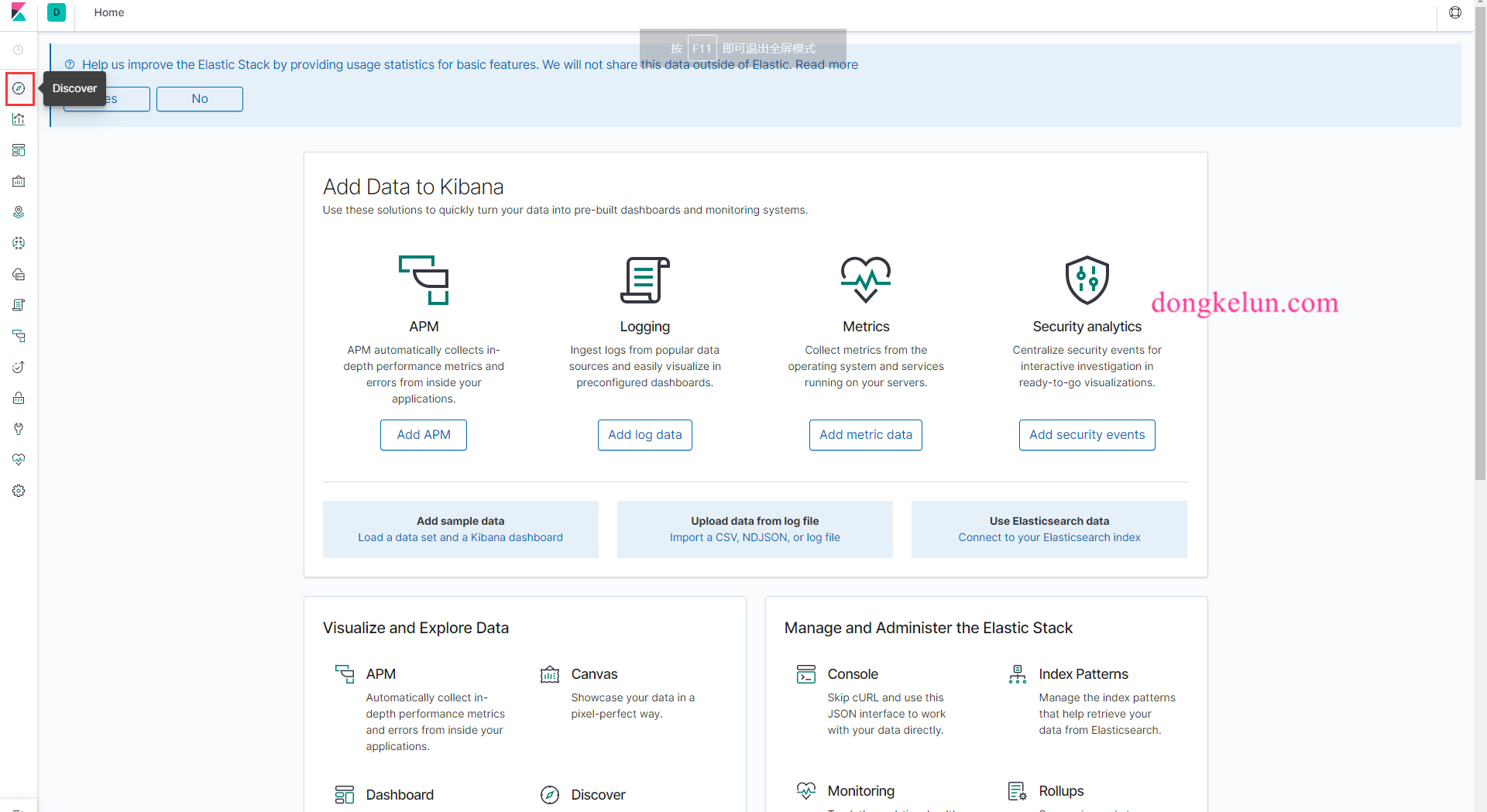Open the SIEM lock icon in sidebar

[x=19, y=398]
